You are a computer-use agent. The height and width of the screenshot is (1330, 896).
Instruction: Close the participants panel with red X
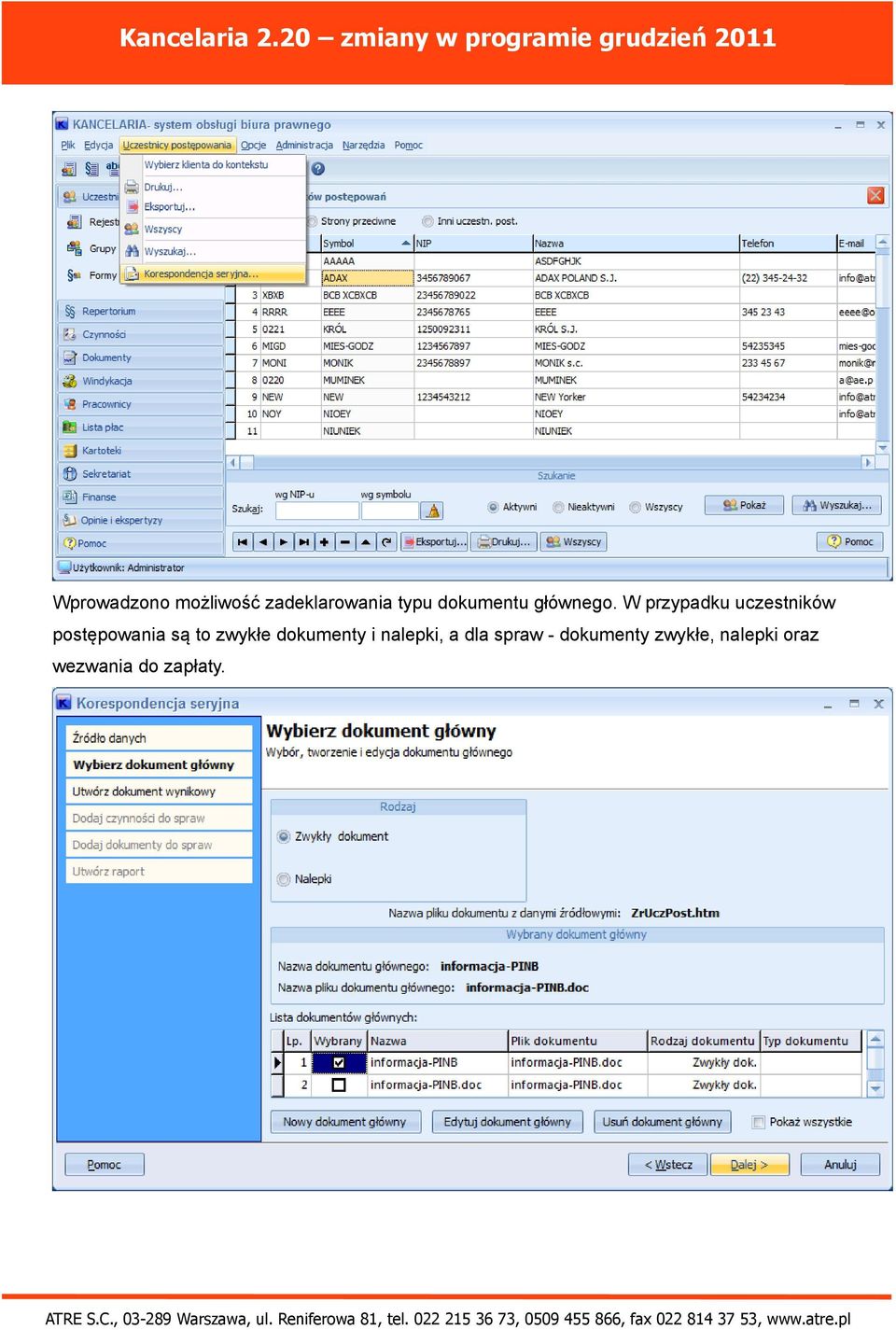coord(875,195)
